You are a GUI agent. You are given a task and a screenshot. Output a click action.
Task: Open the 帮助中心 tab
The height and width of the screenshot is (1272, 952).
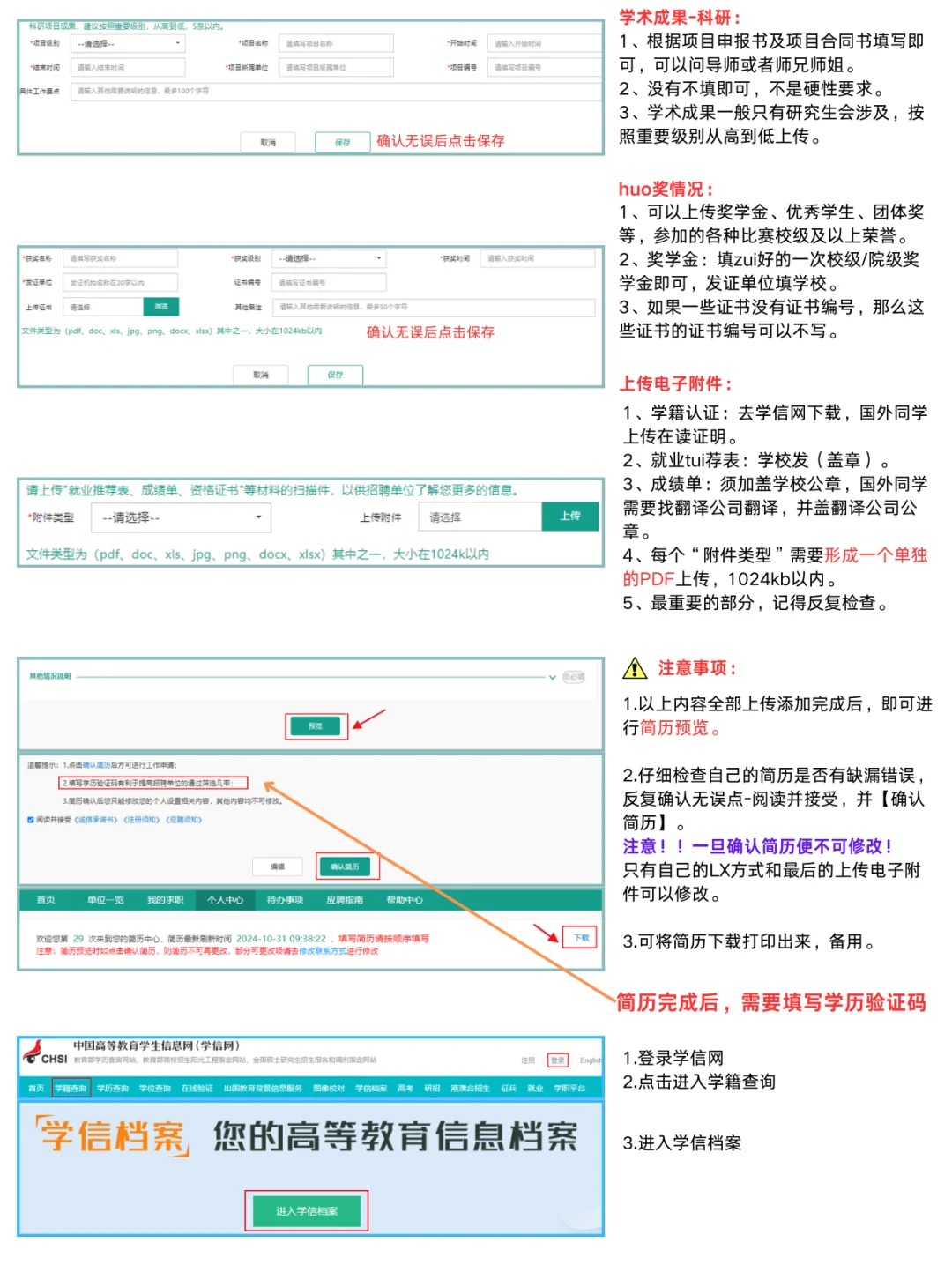tap(405, 900)
